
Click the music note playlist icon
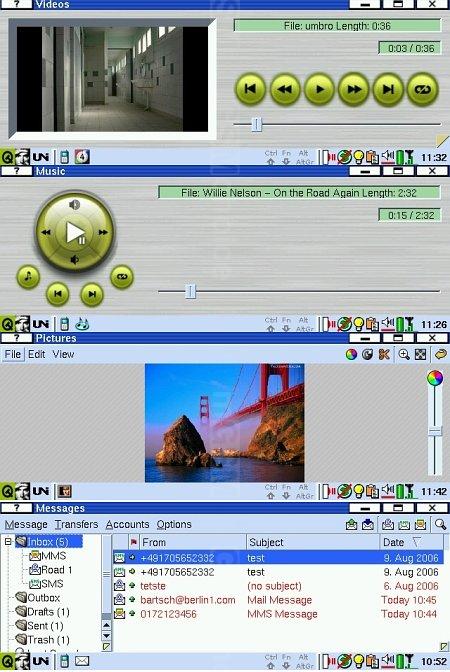click(x=28, y=277)
